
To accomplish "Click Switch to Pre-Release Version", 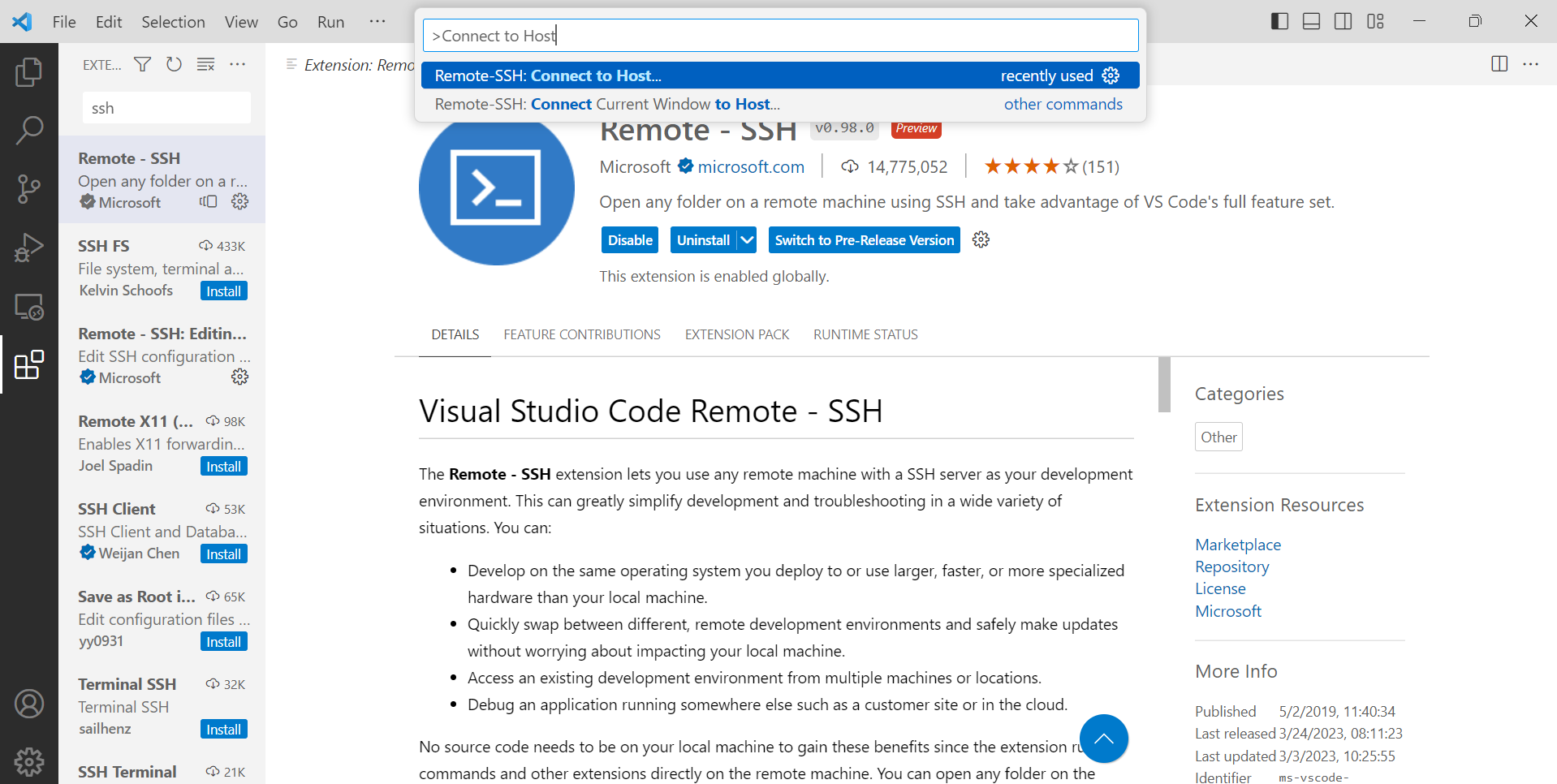I will pyautogui.click(x=865, y=240).
